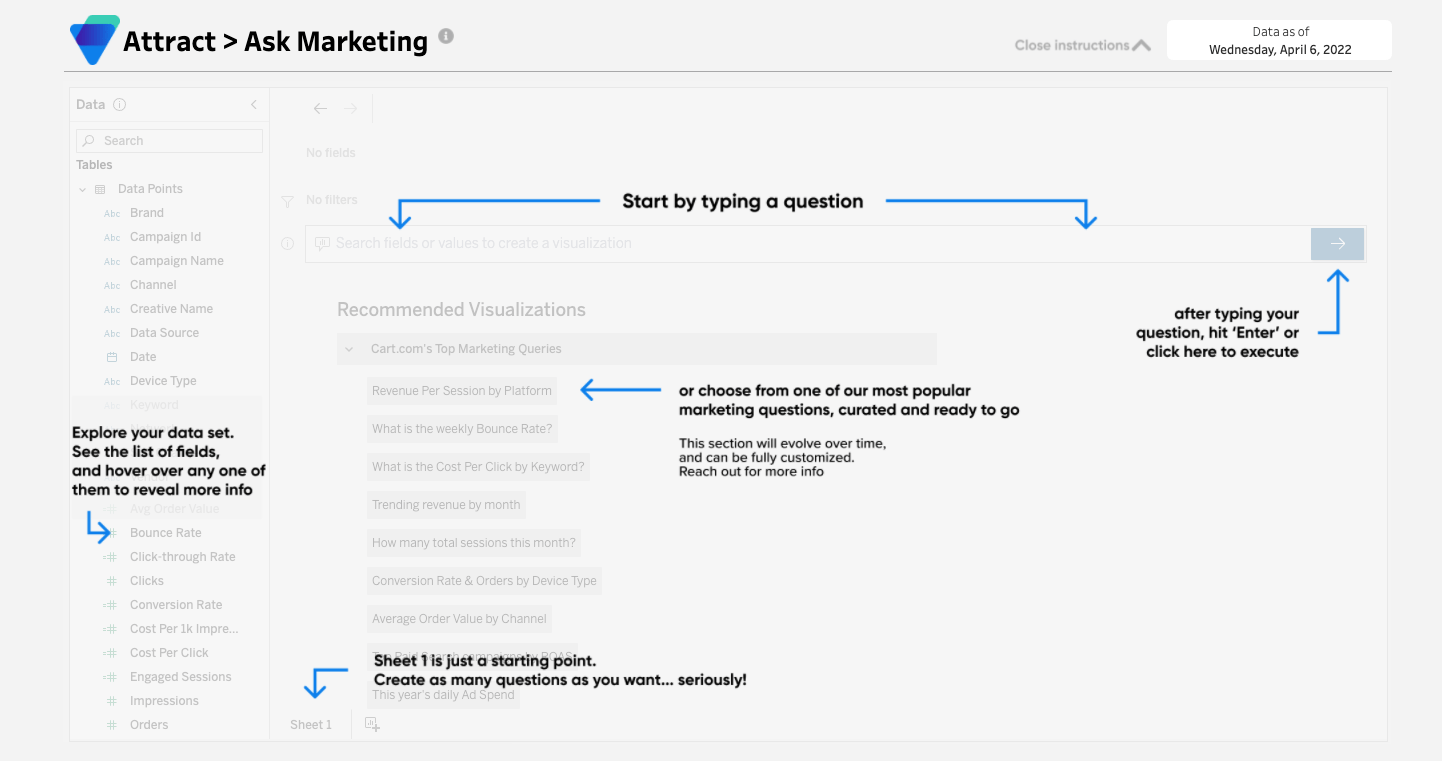Collapse the Data pane with its chevron
Screen dimensions: 1442x761
pos(253,104)
